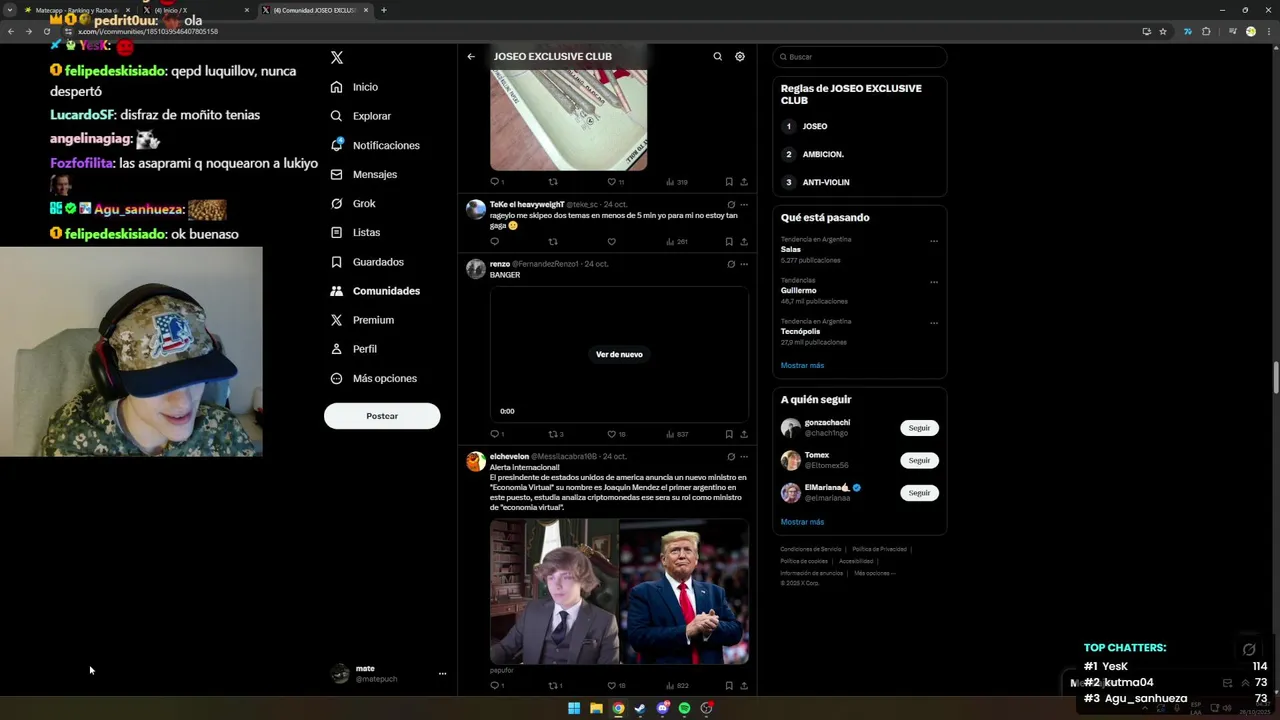Repost renzo BANGER post

[556, 434]
